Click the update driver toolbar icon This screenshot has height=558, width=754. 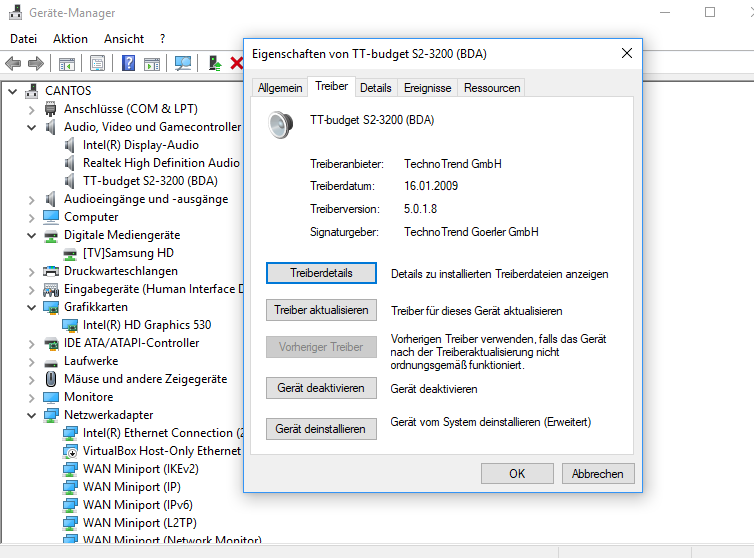pos(214,63)
